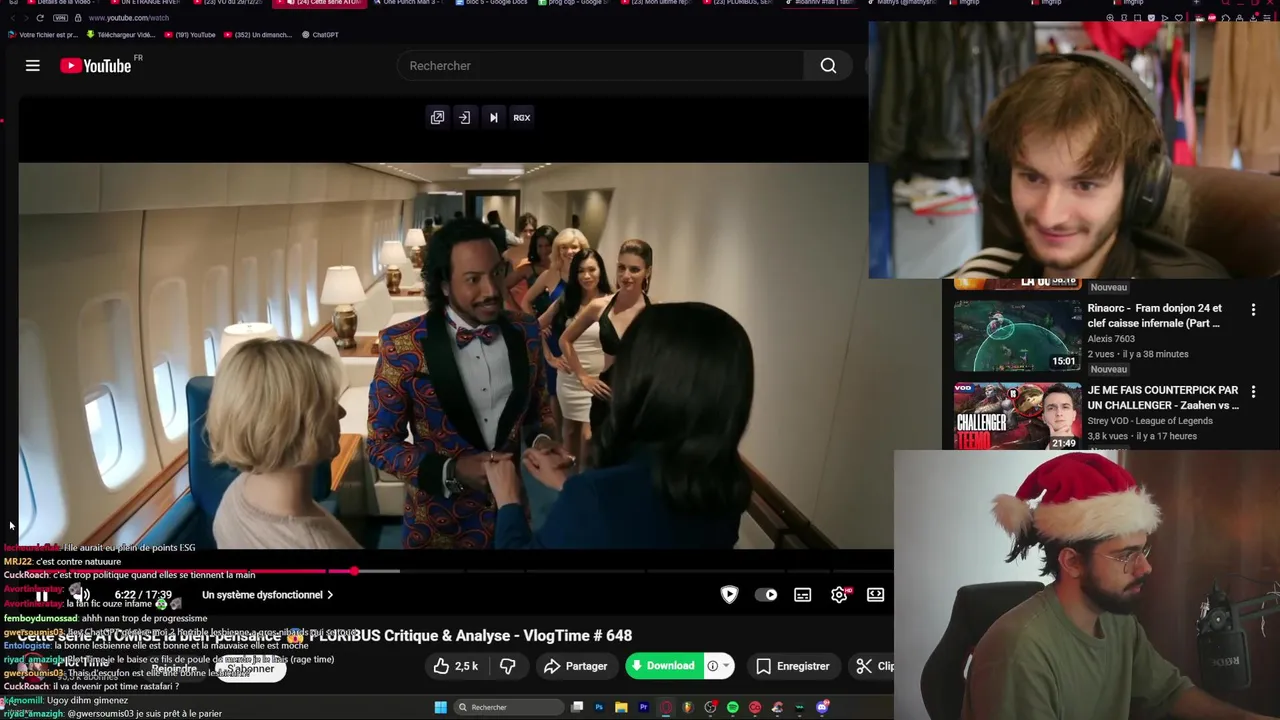Image resolution: width=1280 pixels, height=720 pixels.
Task: Dislike the video with thumbs down
Action: click(508, 666)
